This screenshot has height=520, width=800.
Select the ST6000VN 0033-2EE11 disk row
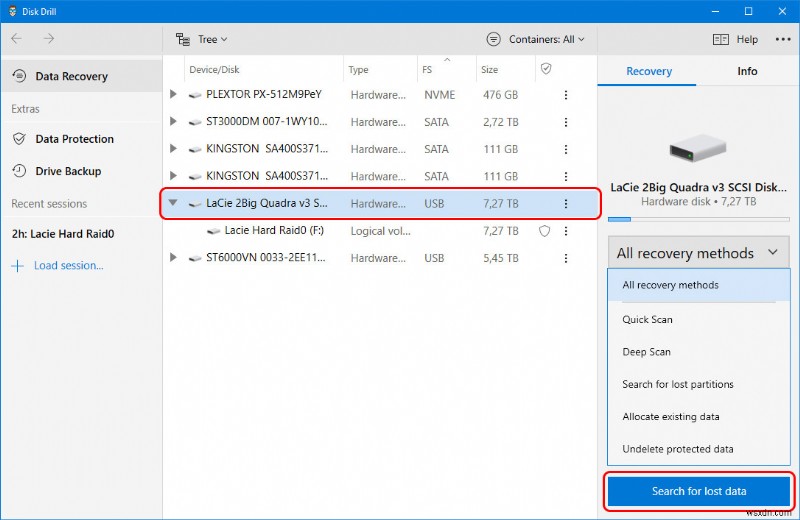380,258
